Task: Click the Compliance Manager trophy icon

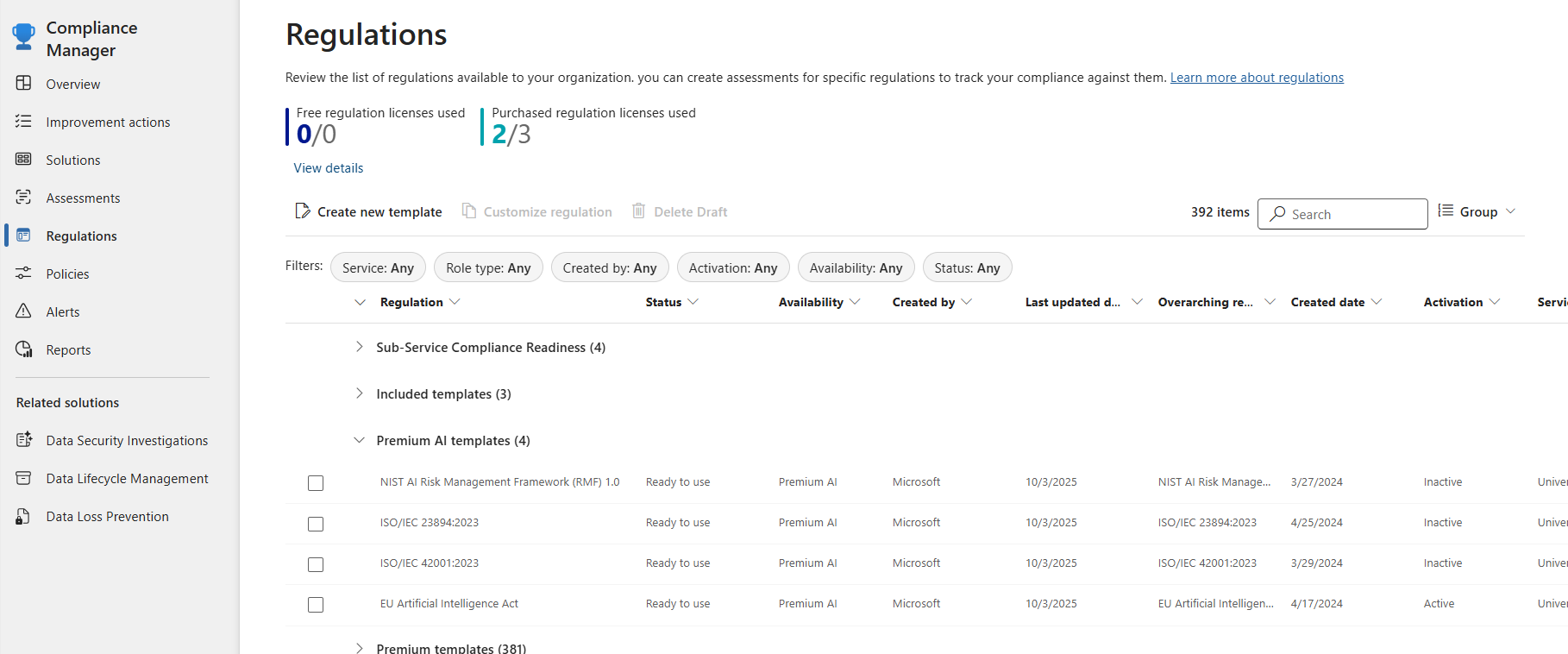Action: [x=23, y=37]
